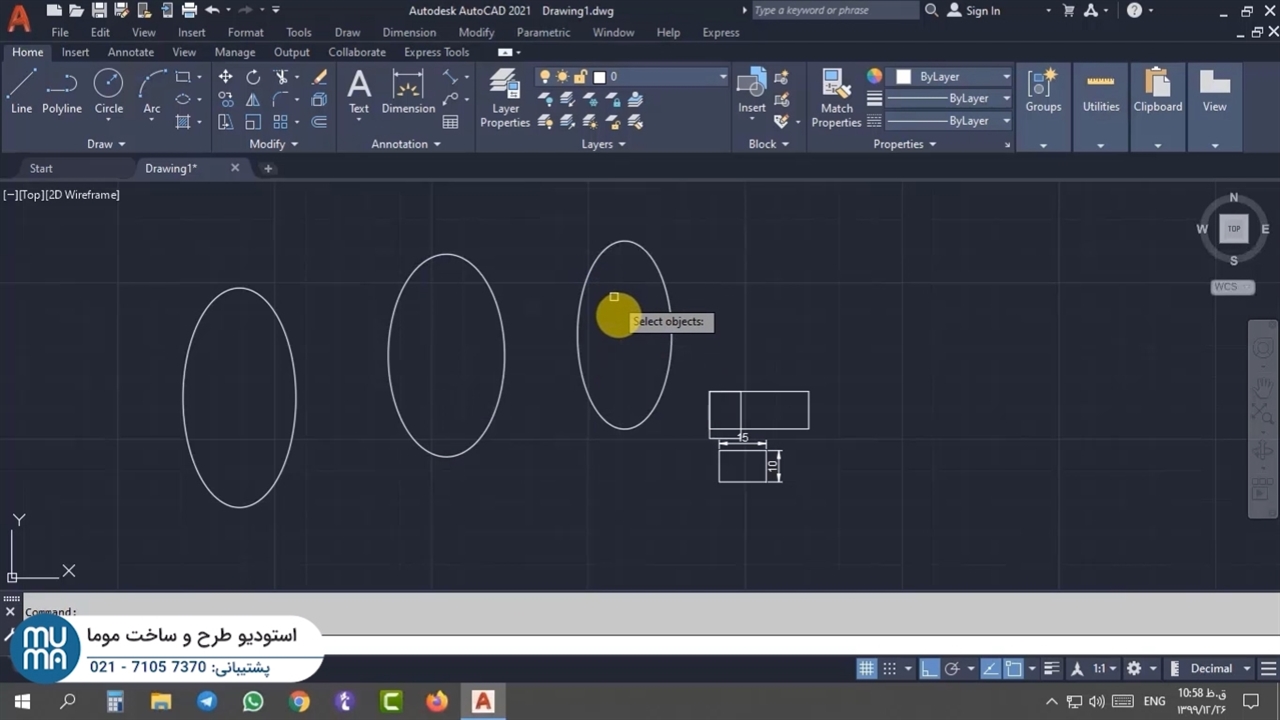
Task: Open the Decimal units dropdown
Action: [1211, 669]
